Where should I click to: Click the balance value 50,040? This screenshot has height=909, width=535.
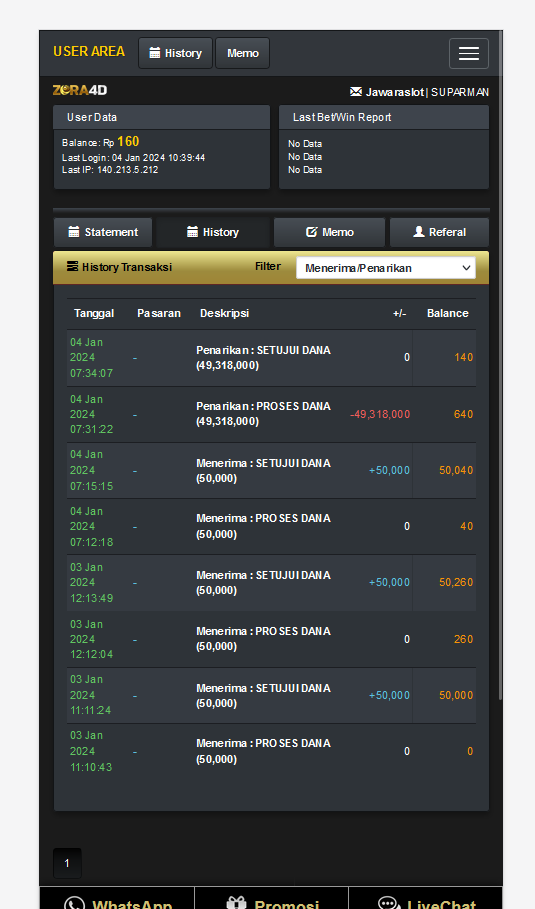tap(456, 470)
